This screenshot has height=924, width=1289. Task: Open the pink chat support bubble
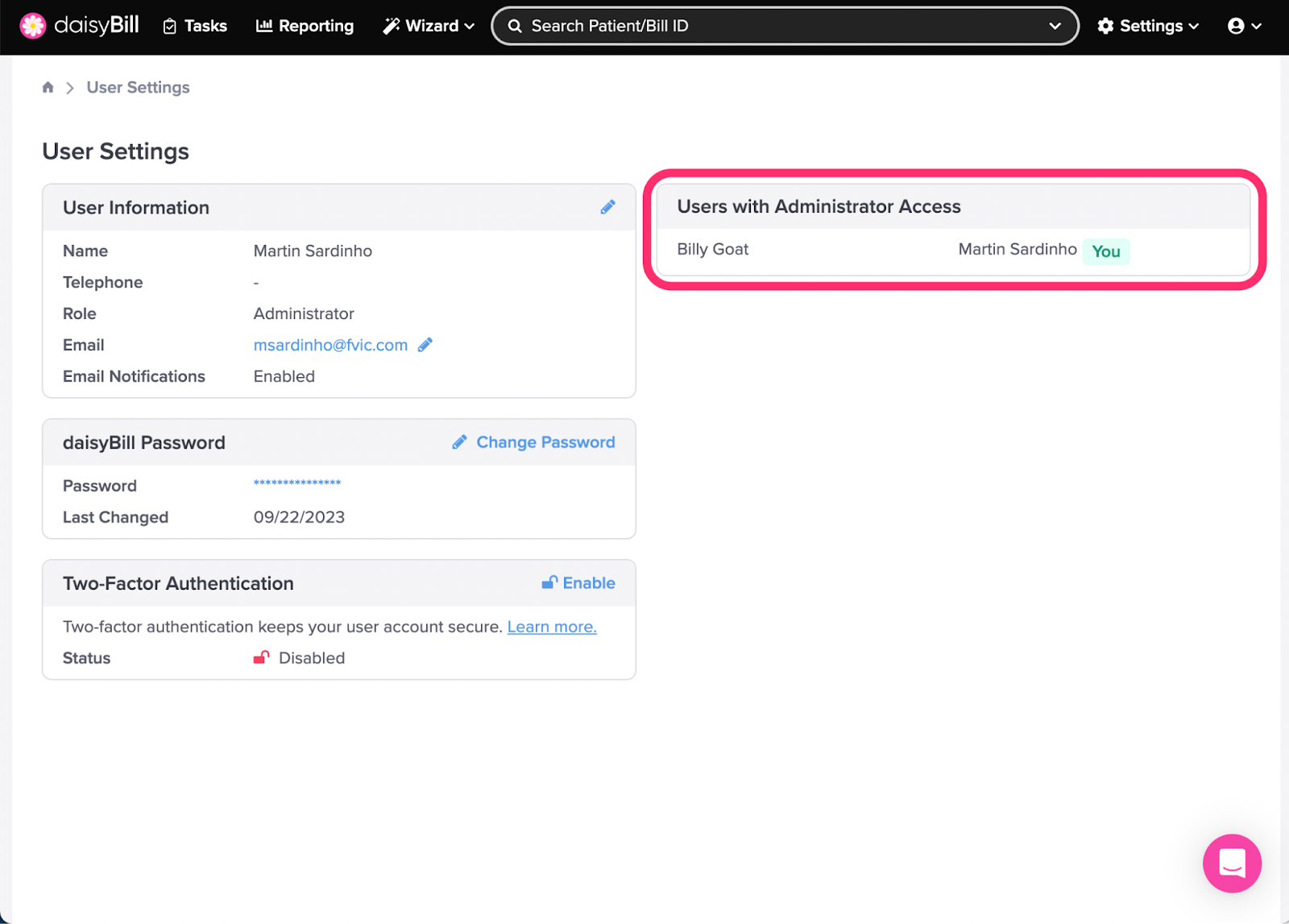pyautogui.click(x=1231, y=863)
